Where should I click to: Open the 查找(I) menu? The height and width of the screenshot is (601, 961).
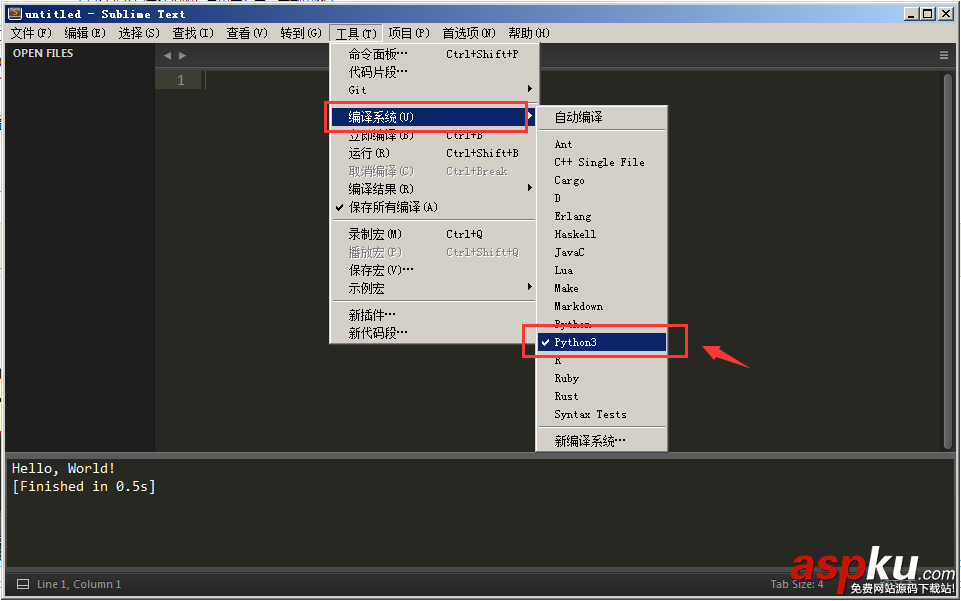[x=193, y=33]
